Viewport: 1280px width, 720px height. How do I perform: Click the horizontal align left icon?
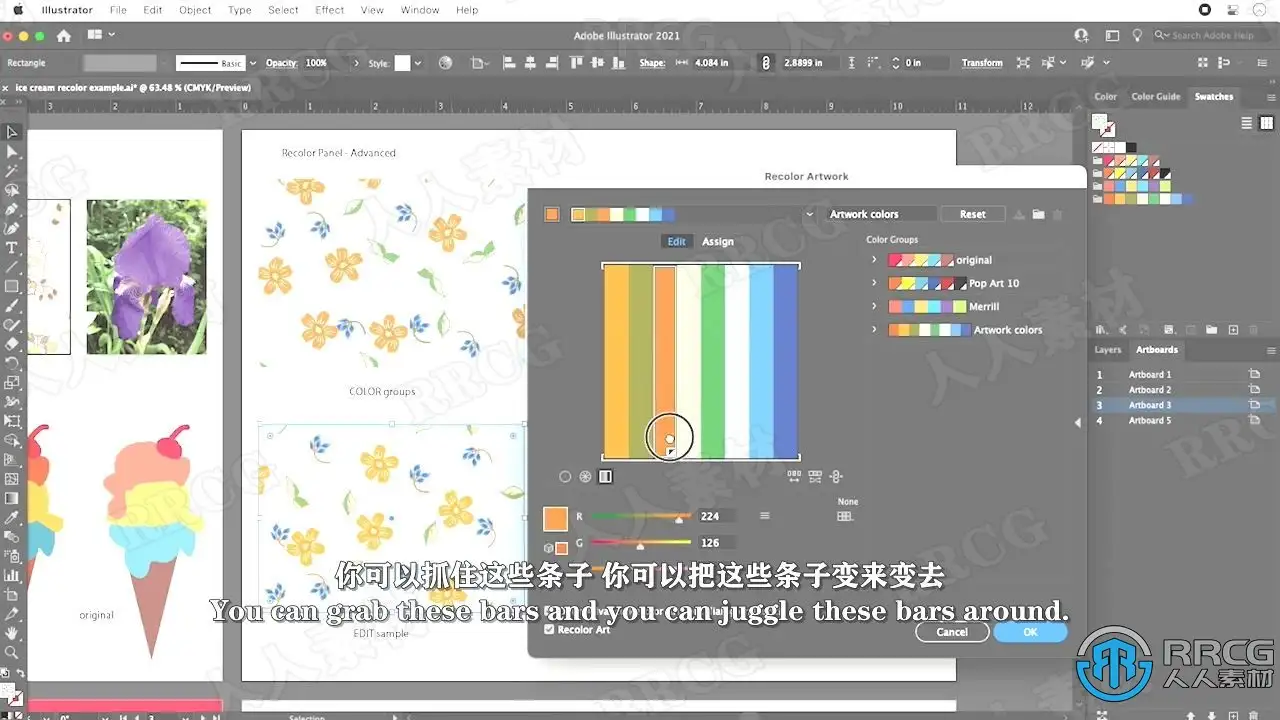click(508, 63)
